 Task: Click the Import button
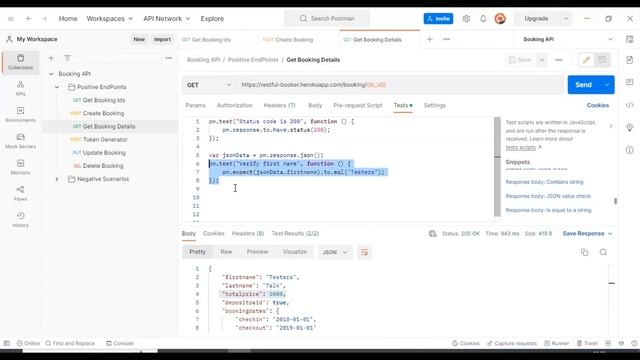pos(162,40)
